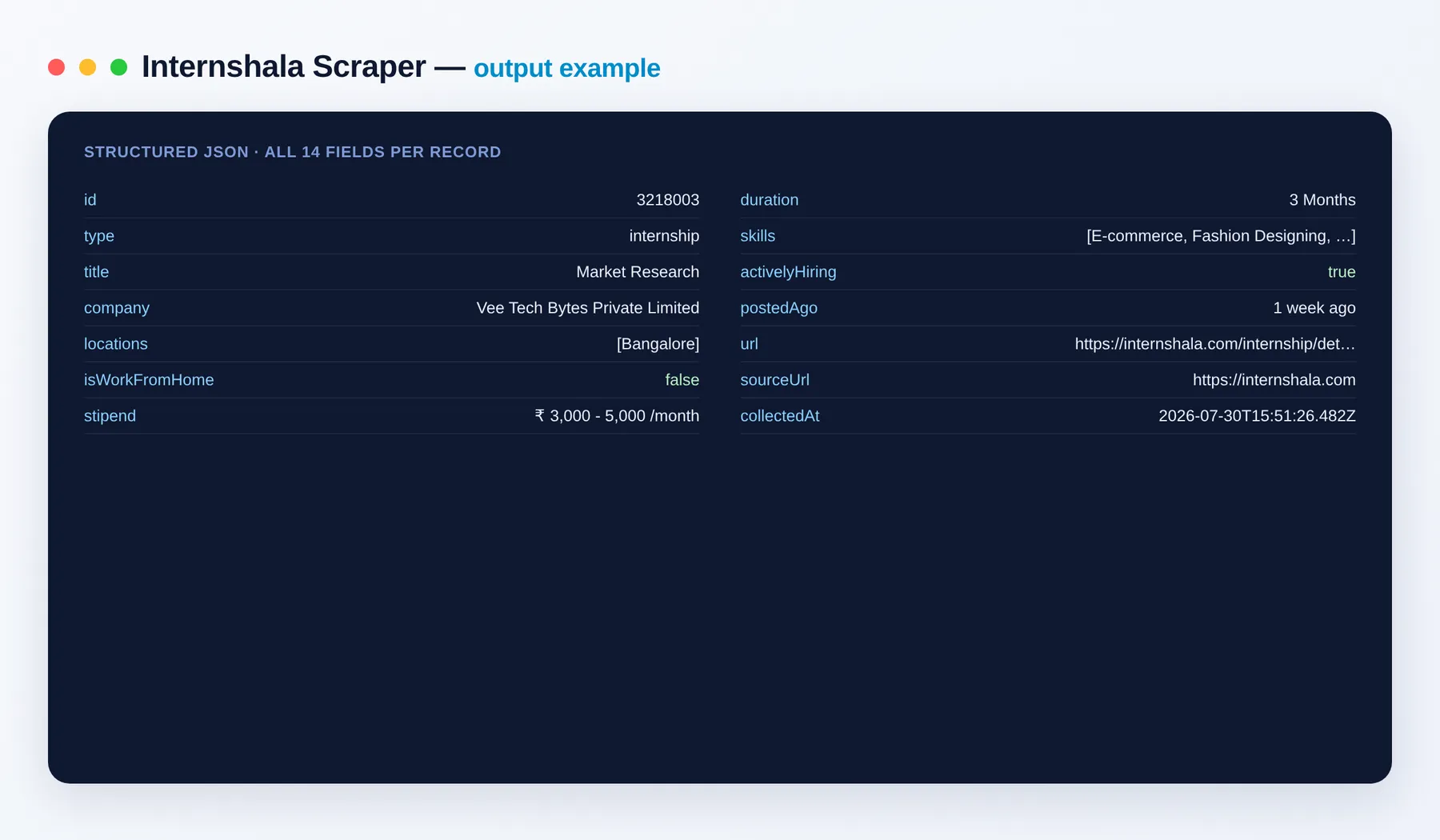The height and width of the screenshot is (840, 1440).
Task: Click the 'isWorkFromHome' field label
Action: click(x=149, y=380)
